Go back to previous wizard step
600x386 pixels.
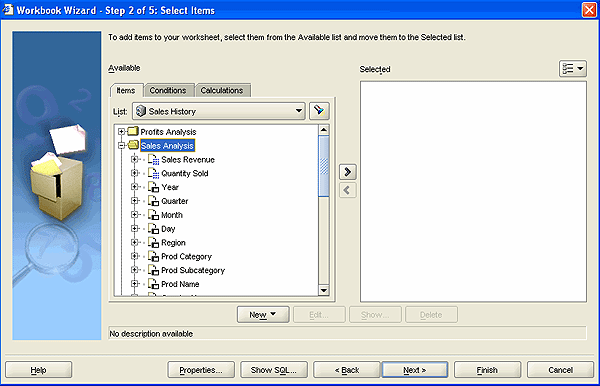(347, 370)
